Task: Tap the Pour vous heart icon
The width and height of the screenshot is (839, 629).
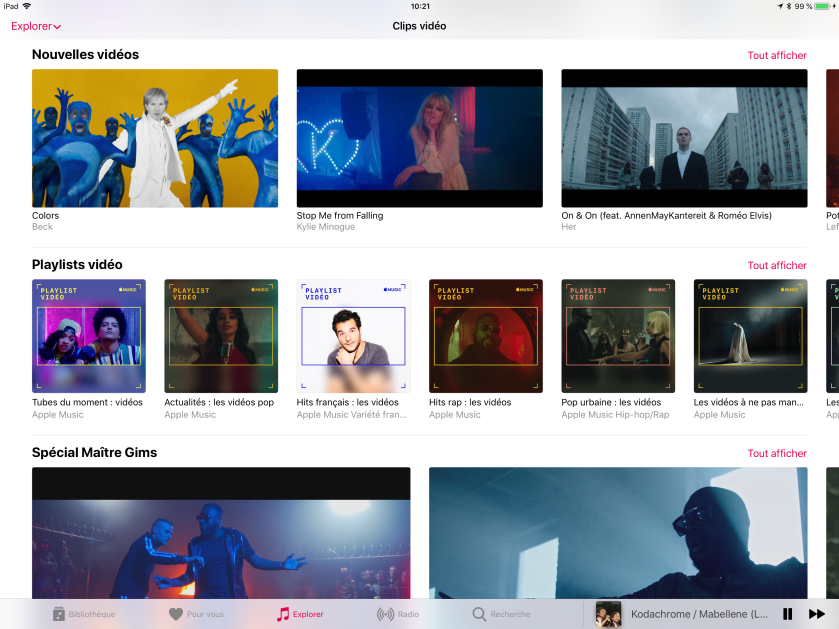Action: pyautogui.click(x=176, y=614)
